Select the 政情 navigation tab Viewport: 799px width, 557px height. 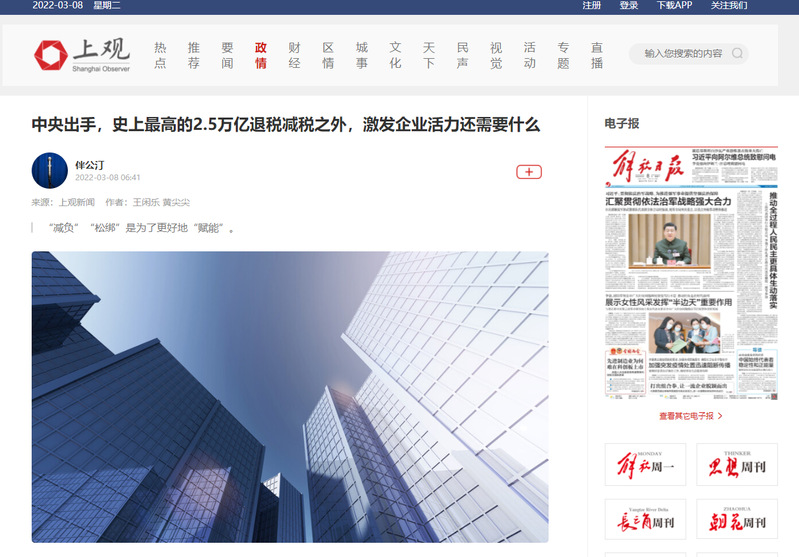[261, 55]
